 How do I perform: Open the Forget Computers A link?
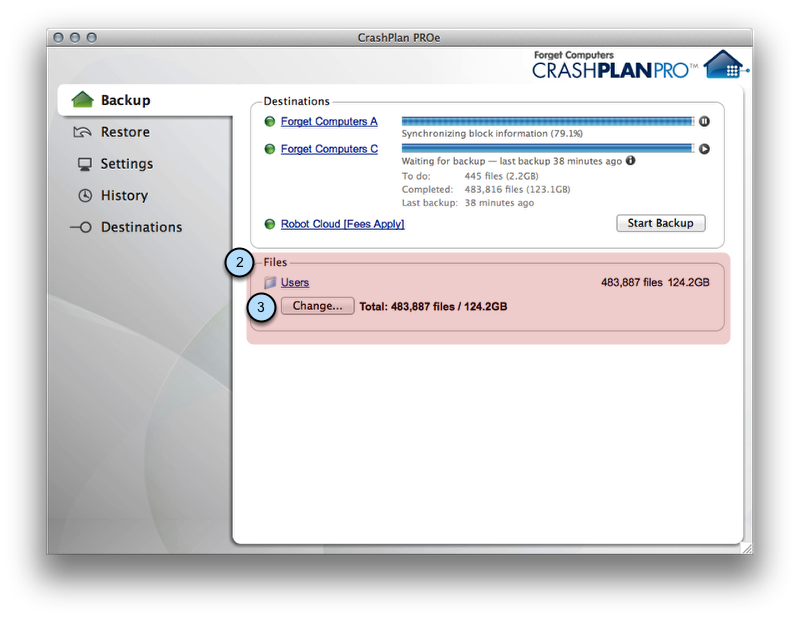[329, 121]
